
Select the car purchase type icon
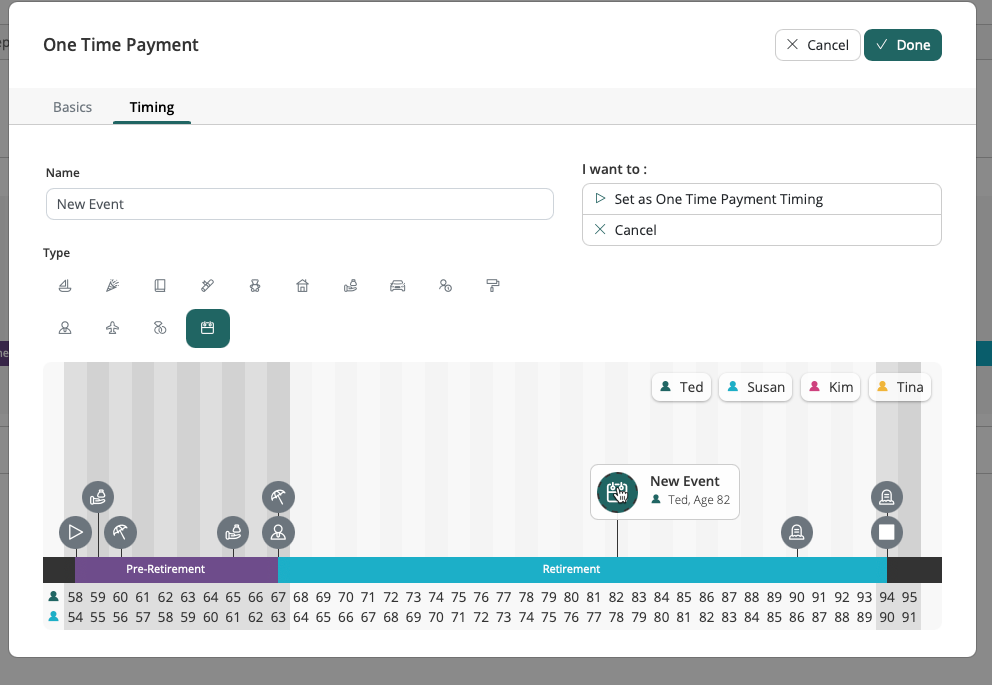point(398,286)
